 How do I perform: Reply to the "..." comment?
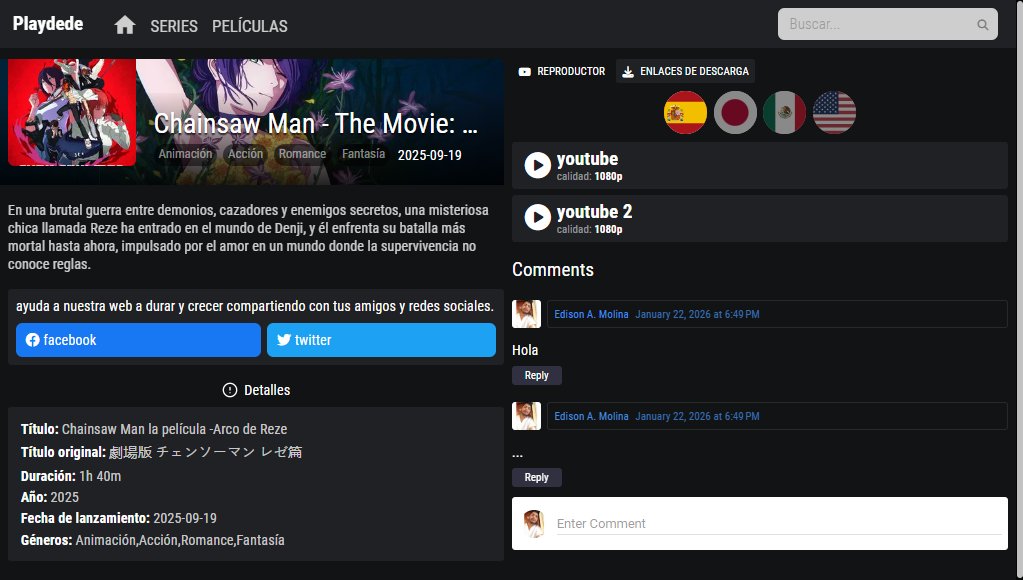536,477
